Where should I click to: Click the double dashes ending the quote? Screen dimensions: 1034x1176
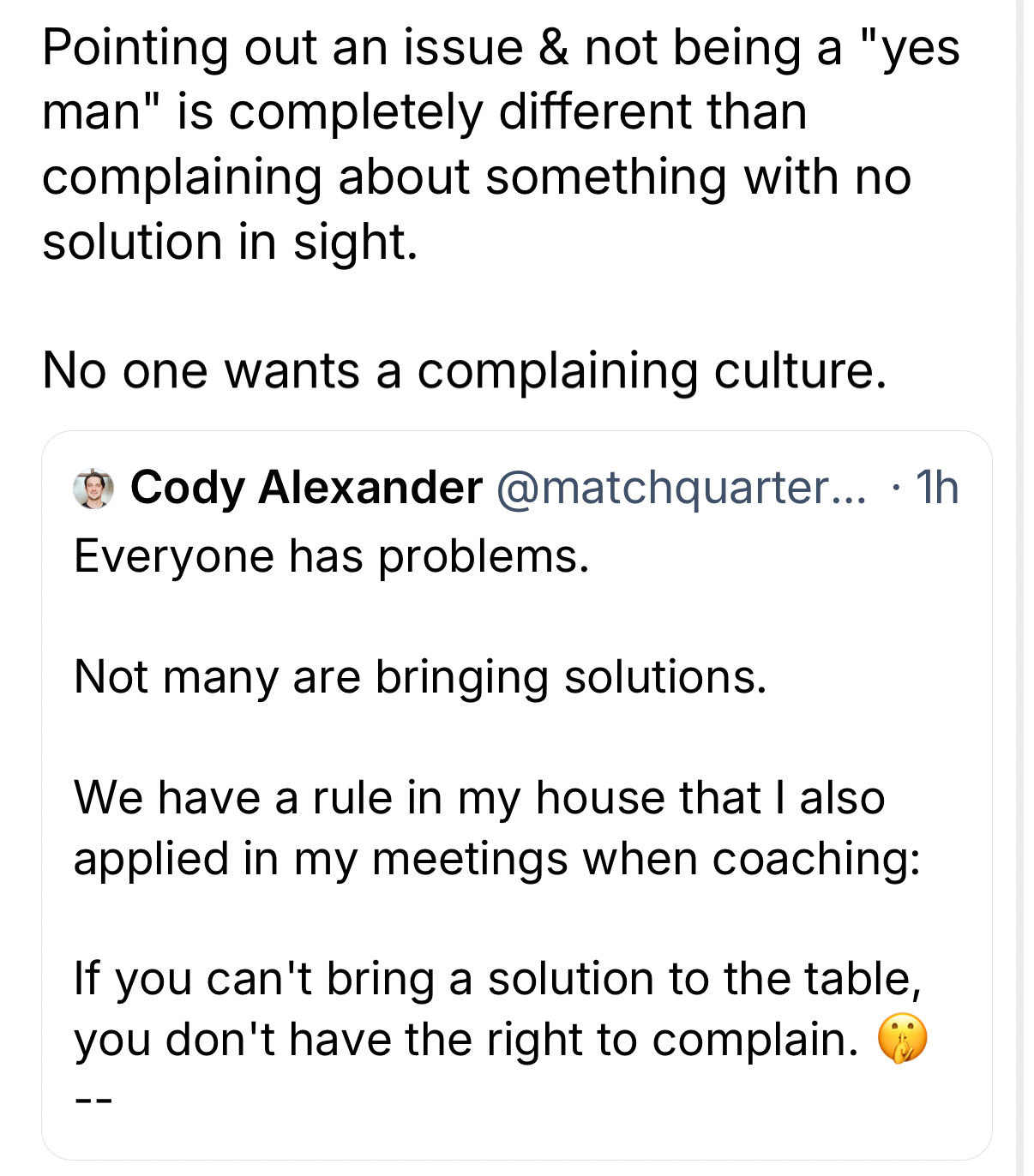pyautogui.click(x=93, y=1101)
